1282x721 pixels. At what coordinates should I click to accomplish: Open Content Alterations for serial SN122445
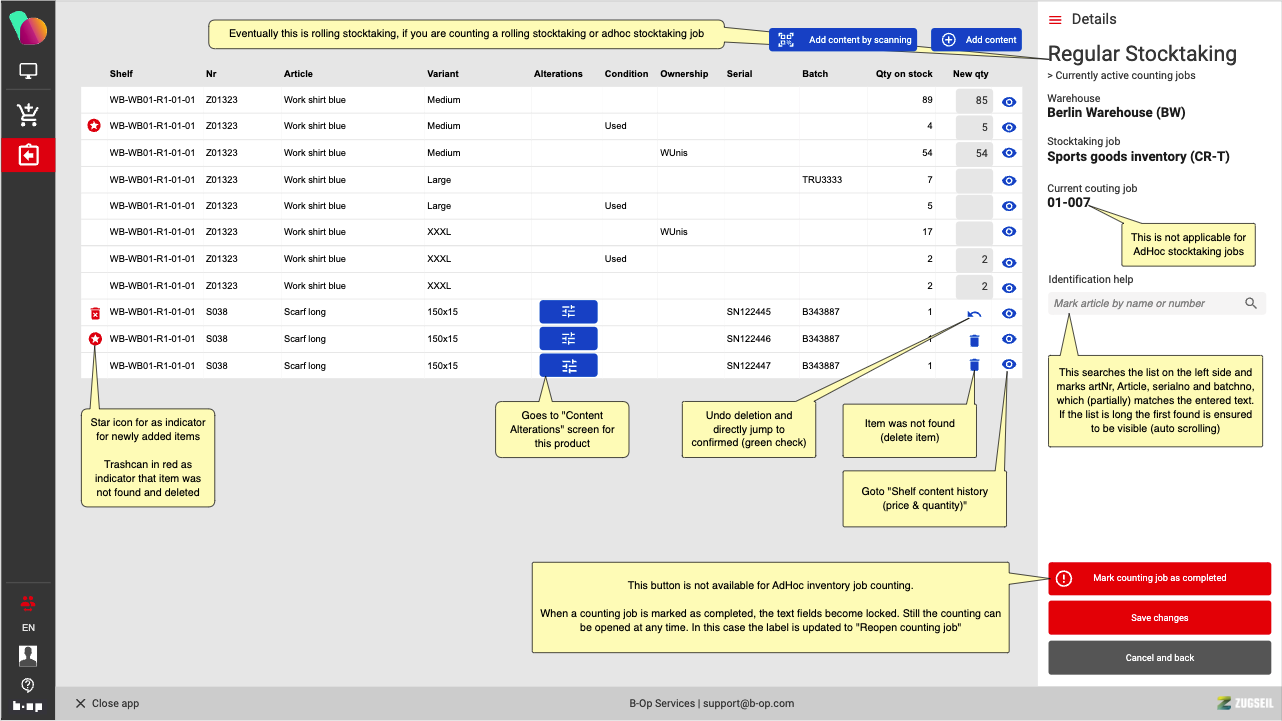pyautogui.click(x=568, y=312)
